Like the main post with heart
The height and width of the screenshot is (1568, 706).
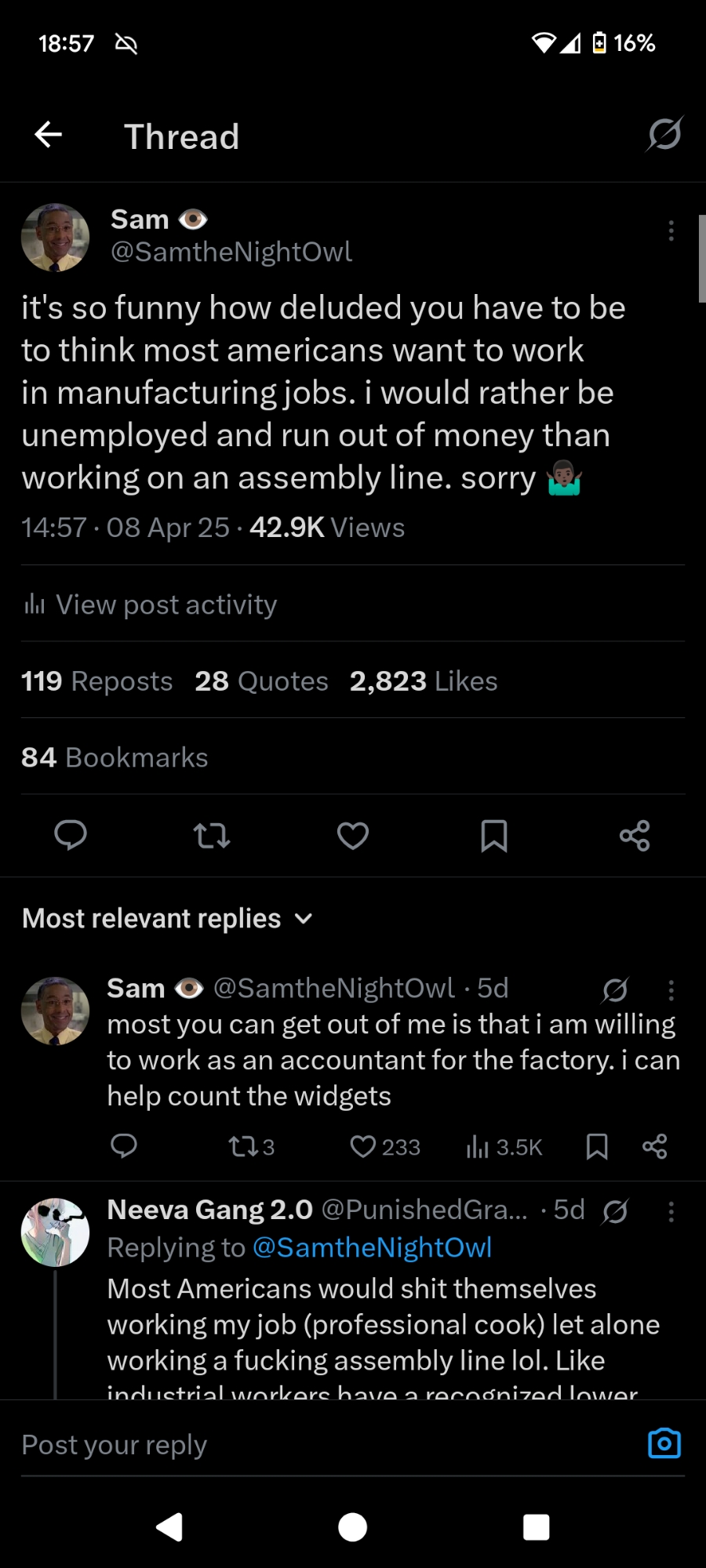point(353,836)
